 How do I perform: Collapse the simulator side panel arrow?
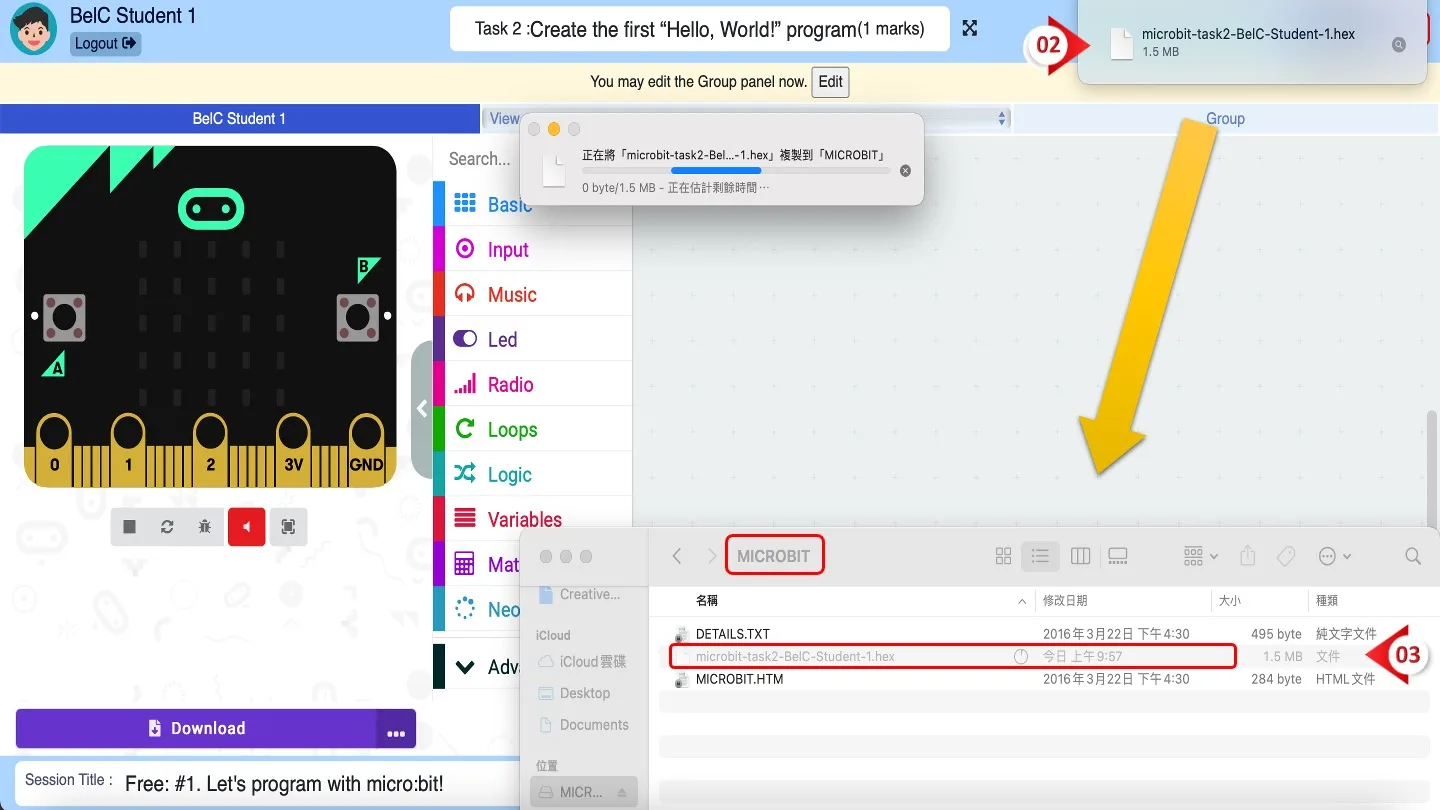422,409
